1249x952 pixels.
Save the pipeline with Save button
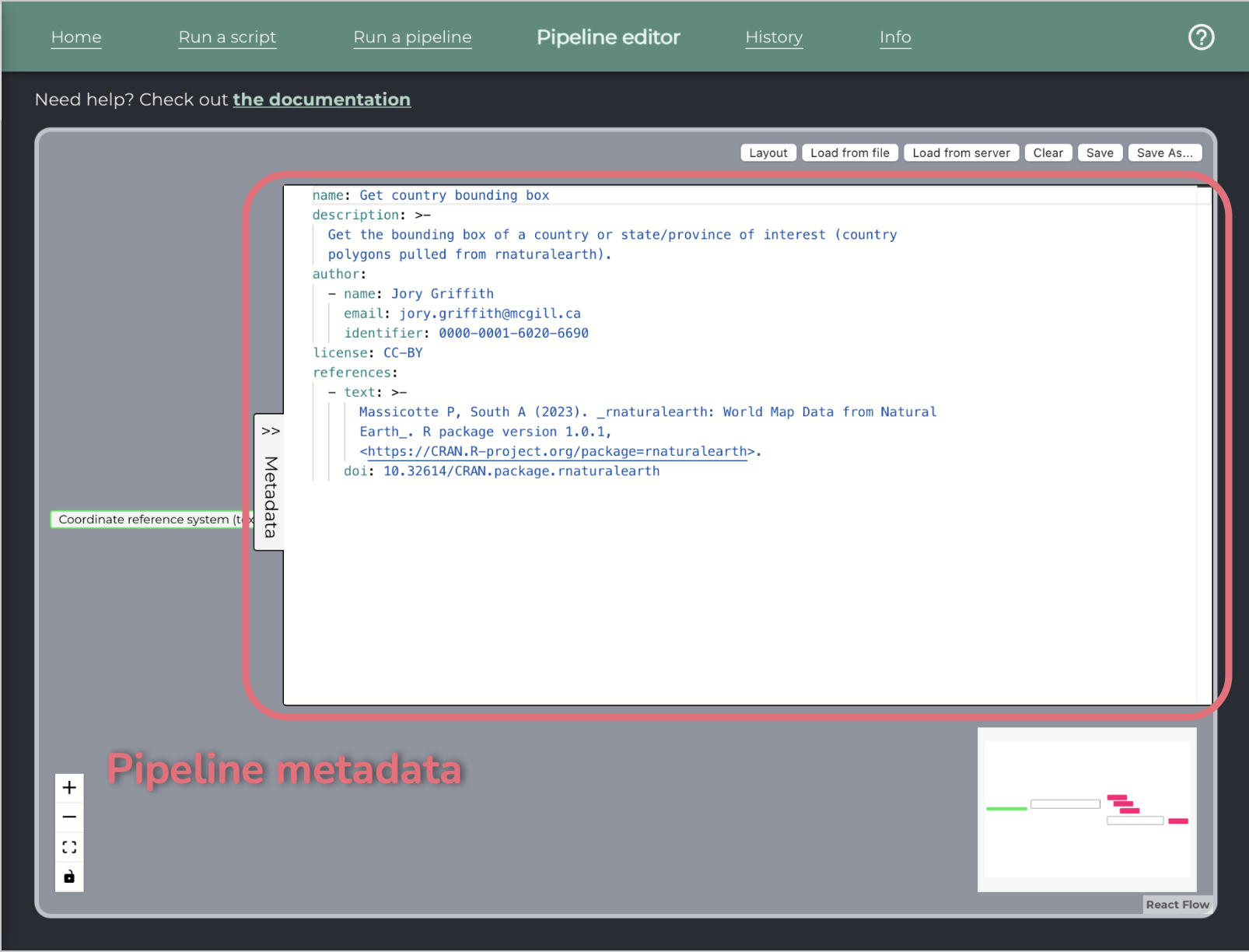[1100, 153]
